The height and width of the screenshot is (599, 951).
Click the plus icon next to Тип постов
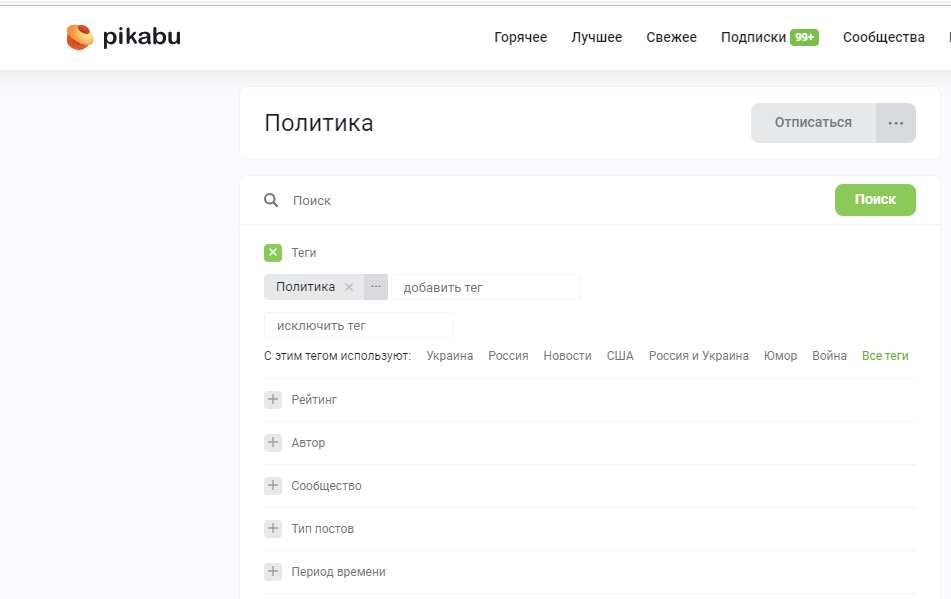coord(273,529)
